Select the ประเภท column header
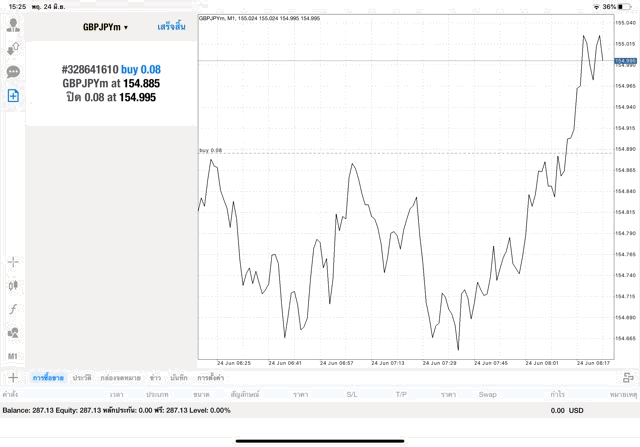This screenshot has height=447, width=640. 157,394
